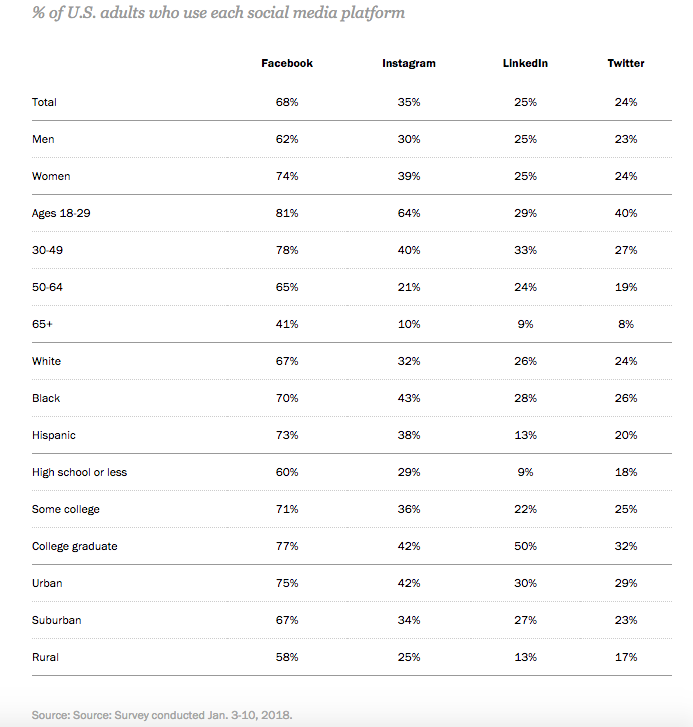Click the LinkedIn column header
The image size is (693, 727).
coord(525,63)
